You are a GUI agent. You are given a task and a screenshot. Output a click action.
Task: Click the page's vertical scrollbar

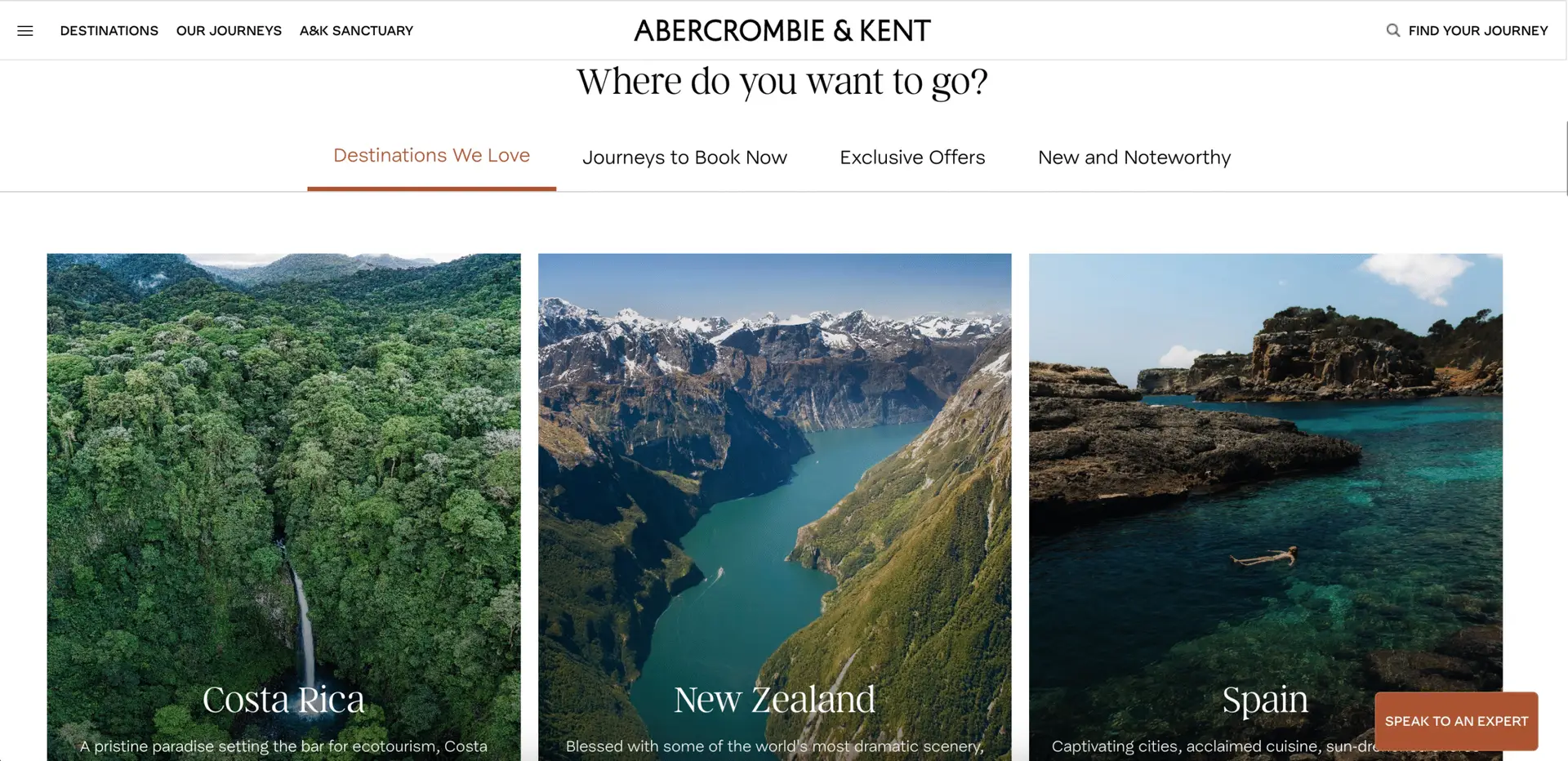pos(1566,159)
